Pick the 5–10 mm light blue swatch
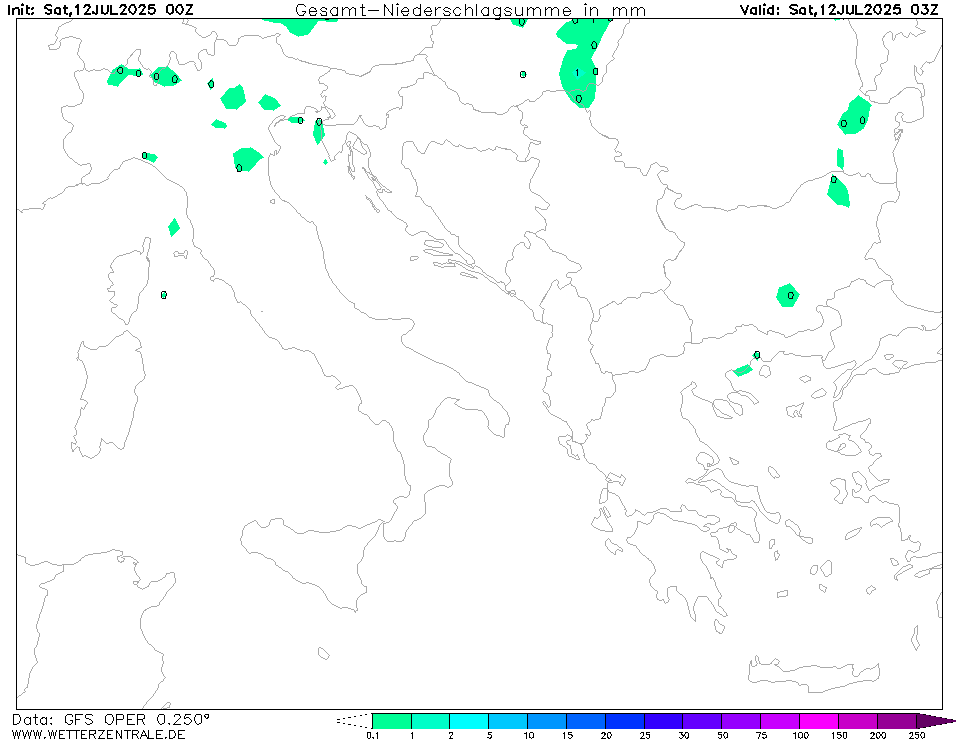 [508, 721]
